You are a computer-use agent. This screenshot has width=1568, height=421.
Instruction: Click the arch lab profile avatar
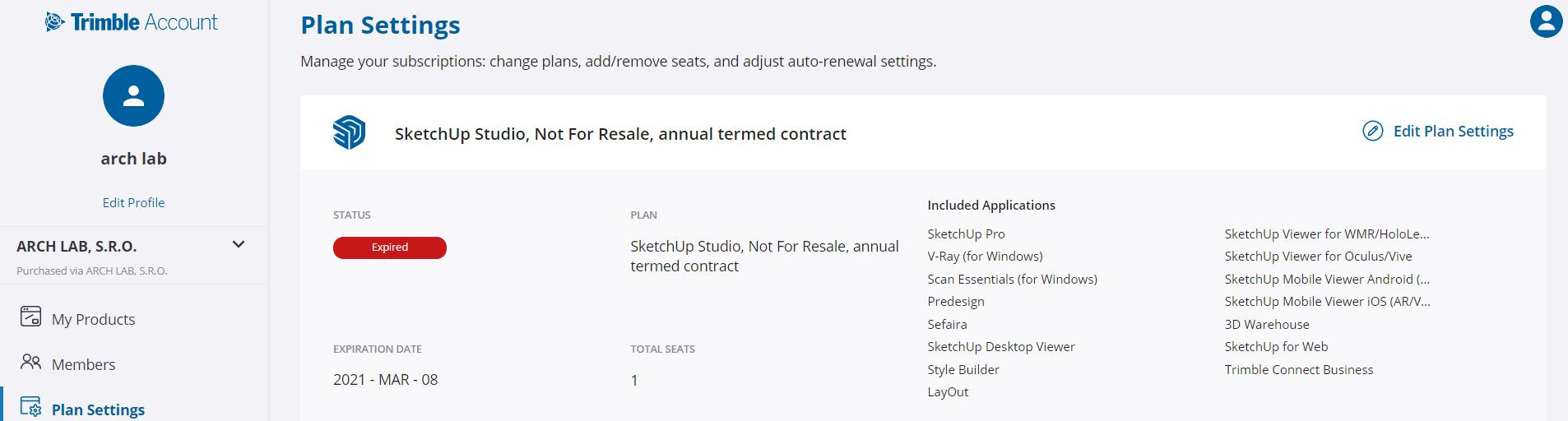[x=133, y=96]
